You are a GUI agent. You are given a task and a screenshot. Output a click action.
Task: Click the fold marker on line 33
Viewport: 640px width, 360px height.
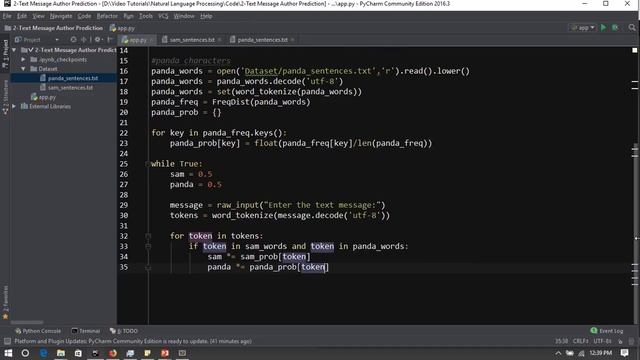[148, 246]
